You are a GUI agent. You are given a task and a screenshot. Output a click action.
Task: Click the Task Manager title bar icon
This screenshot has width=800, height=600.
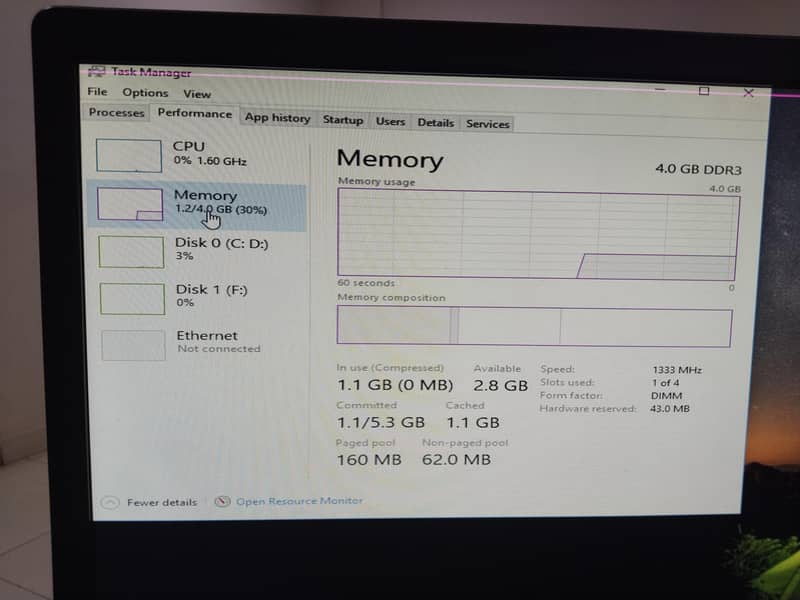(x=96, y=71)
